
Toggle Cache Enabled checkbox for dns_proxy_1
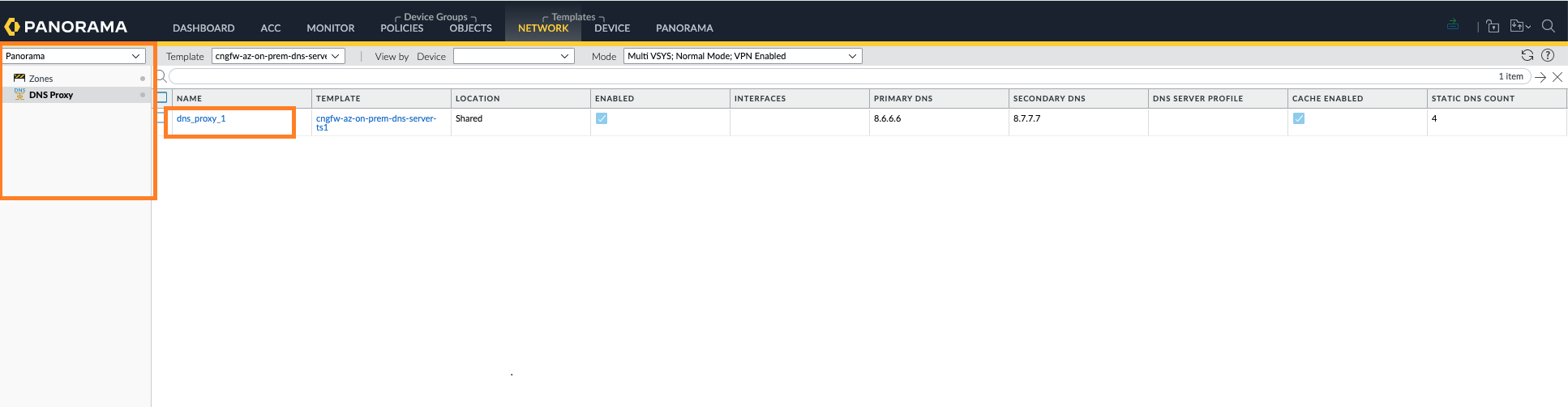pyautogui.click(x=1299, y=118)
